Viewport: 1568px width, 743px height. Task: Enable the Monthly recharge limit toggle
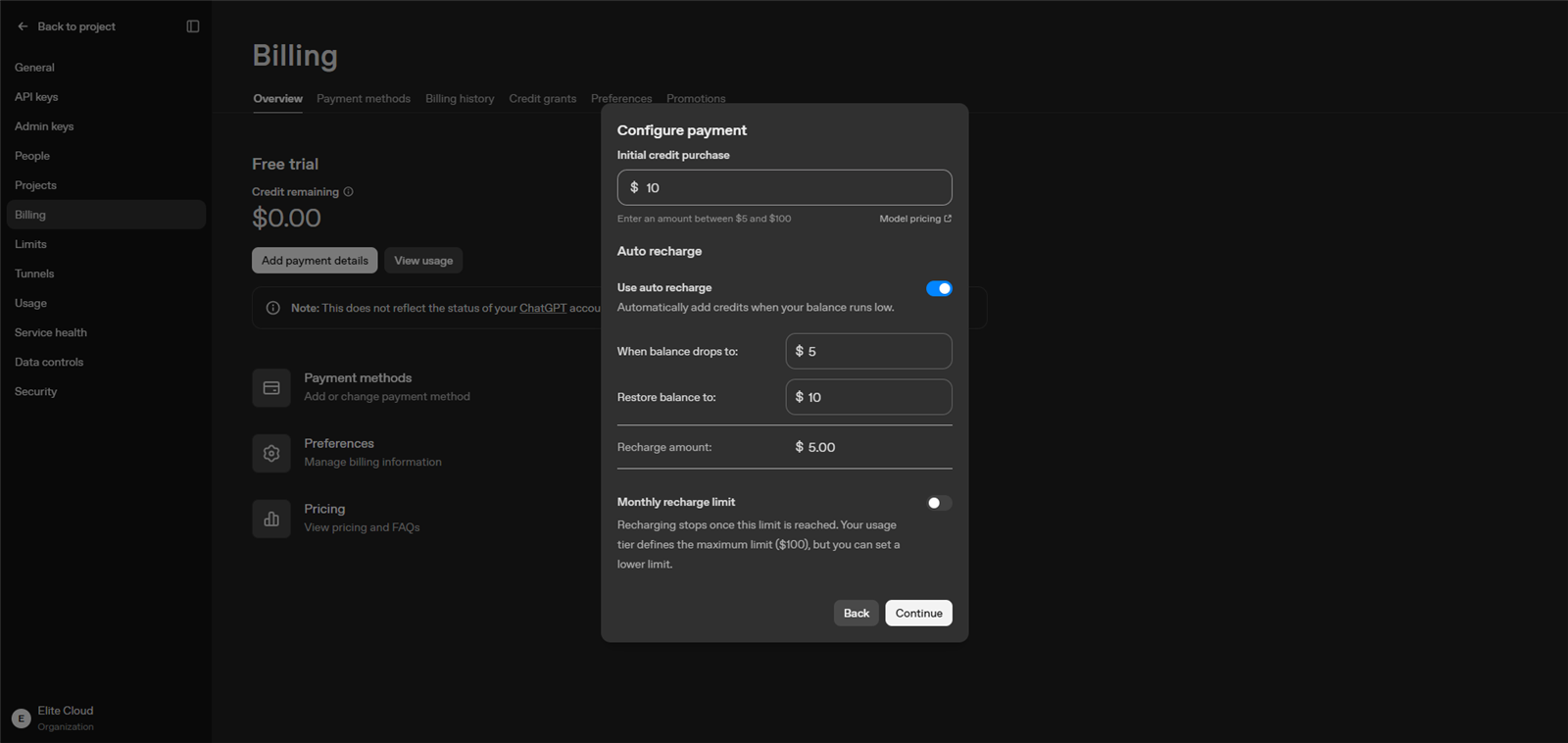click(939, 503)
